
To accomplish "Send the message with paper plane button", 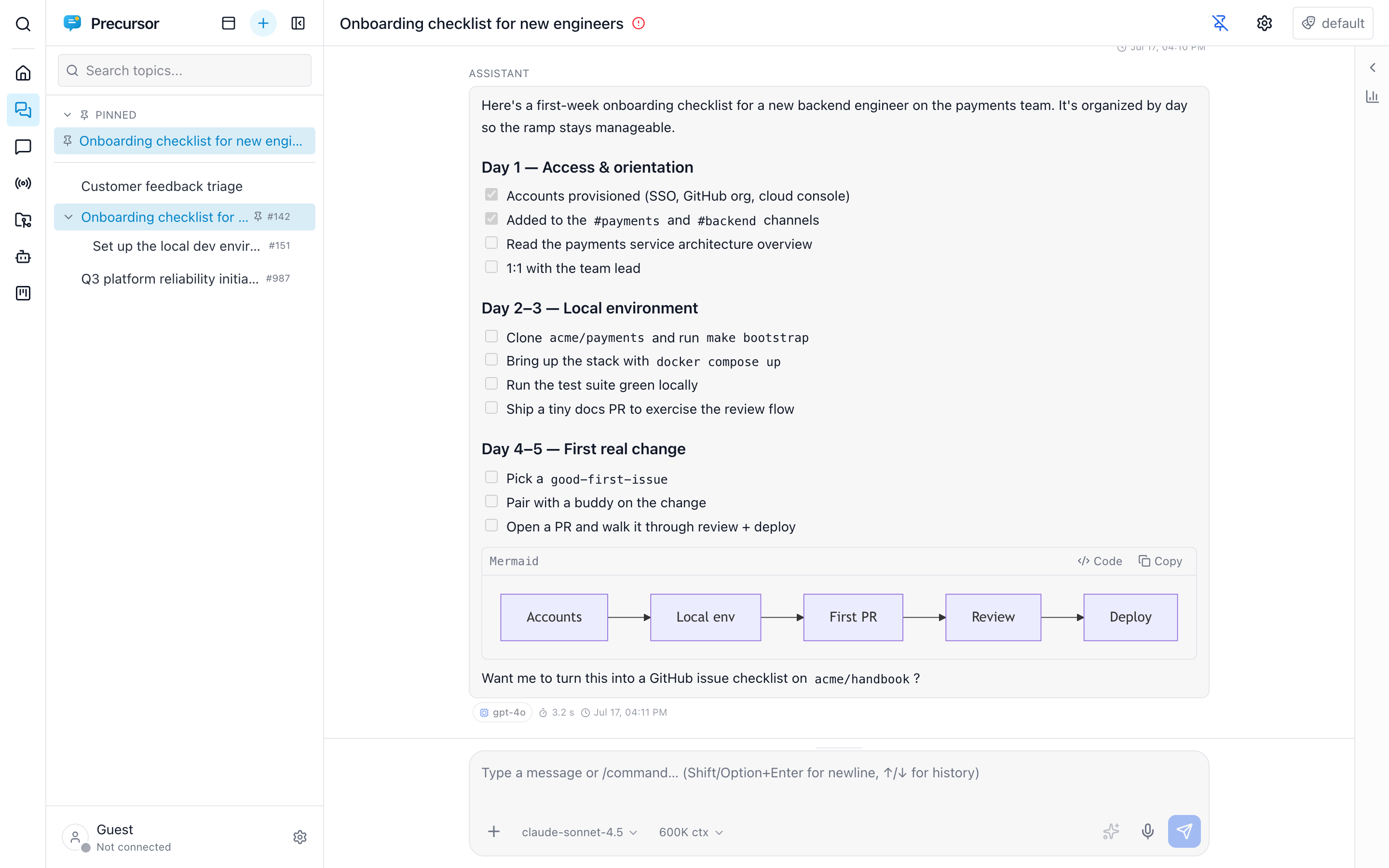I will click(1184, 831).
